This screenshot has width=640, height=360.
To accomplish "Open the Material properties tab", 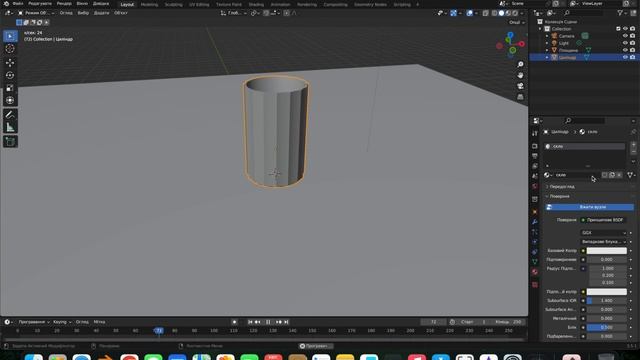I will [x=535, y=272].
